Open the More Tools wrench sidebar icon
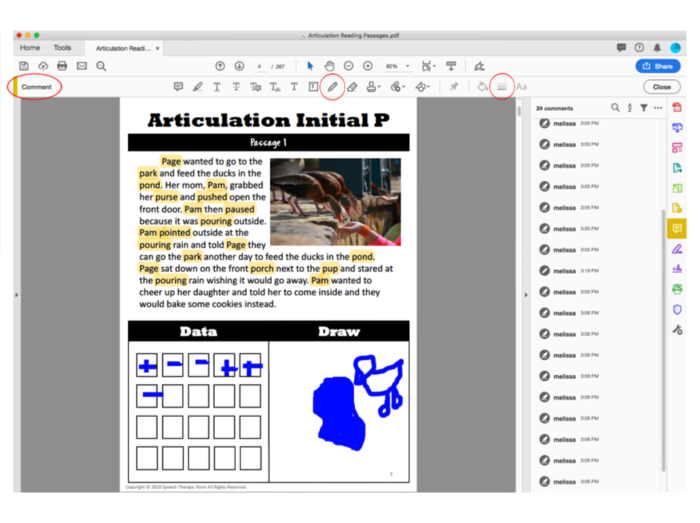The image size is (700, 523). pyautogui.click(x=677, y=330)
